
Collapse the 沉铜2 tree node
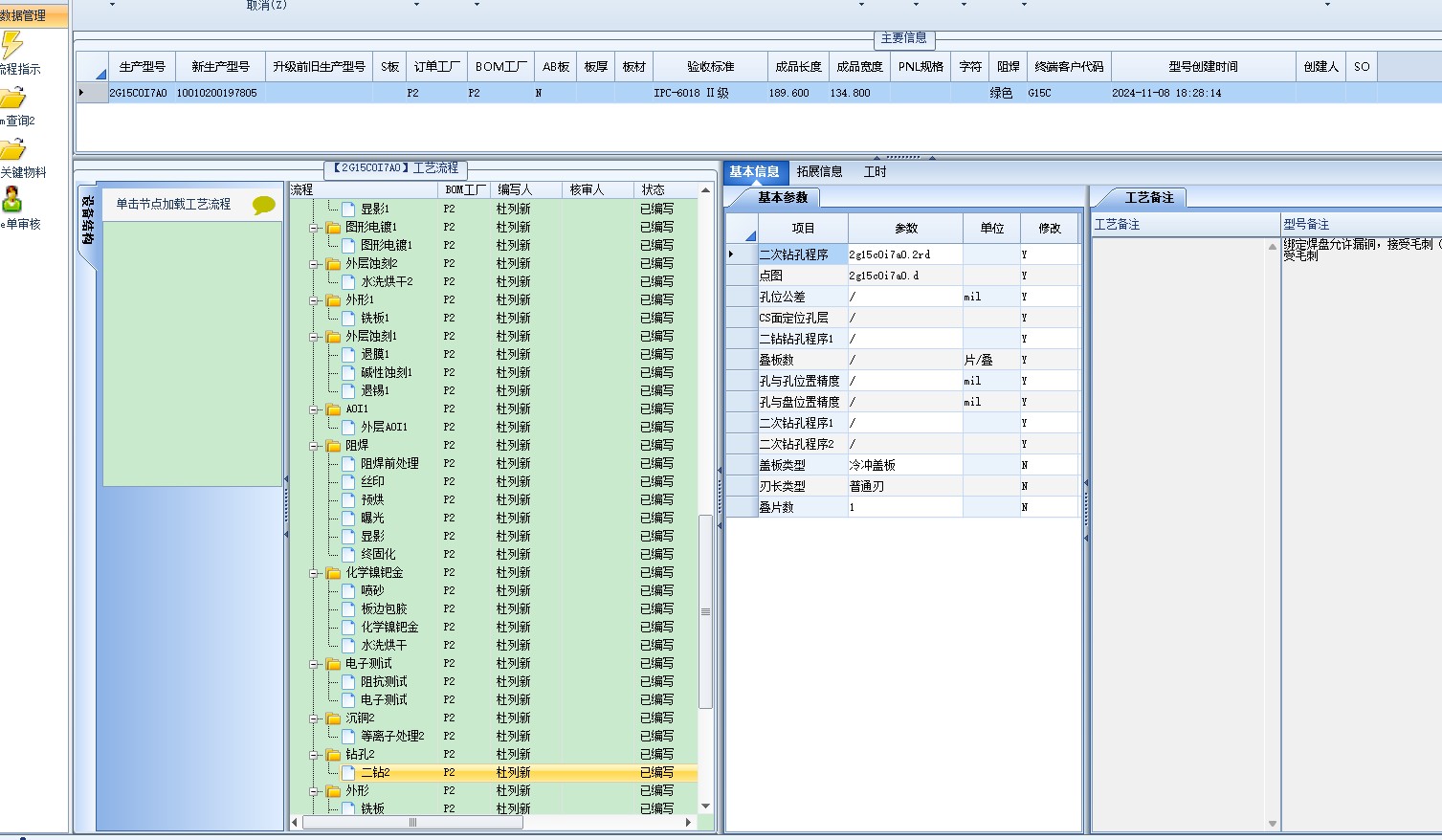coord(314,718)
